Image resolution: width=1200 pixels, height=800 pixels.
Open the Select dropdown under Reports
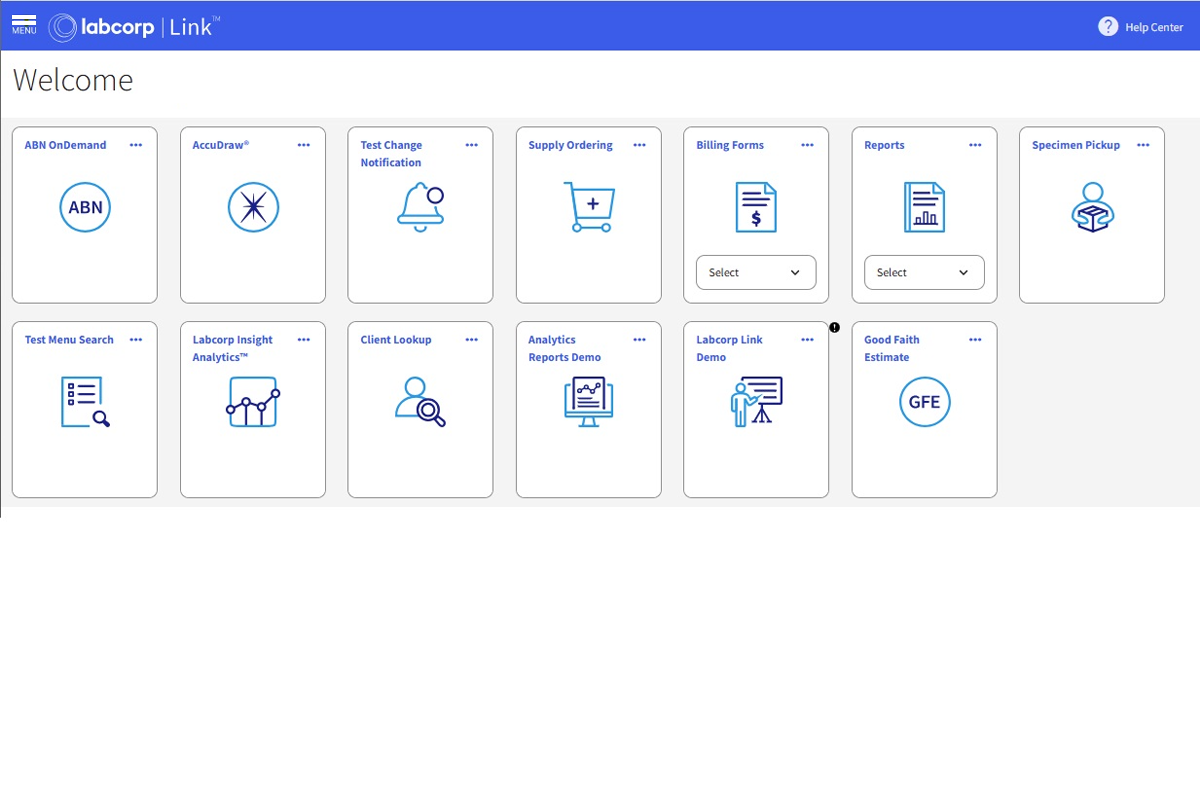(x=923, y=272)
